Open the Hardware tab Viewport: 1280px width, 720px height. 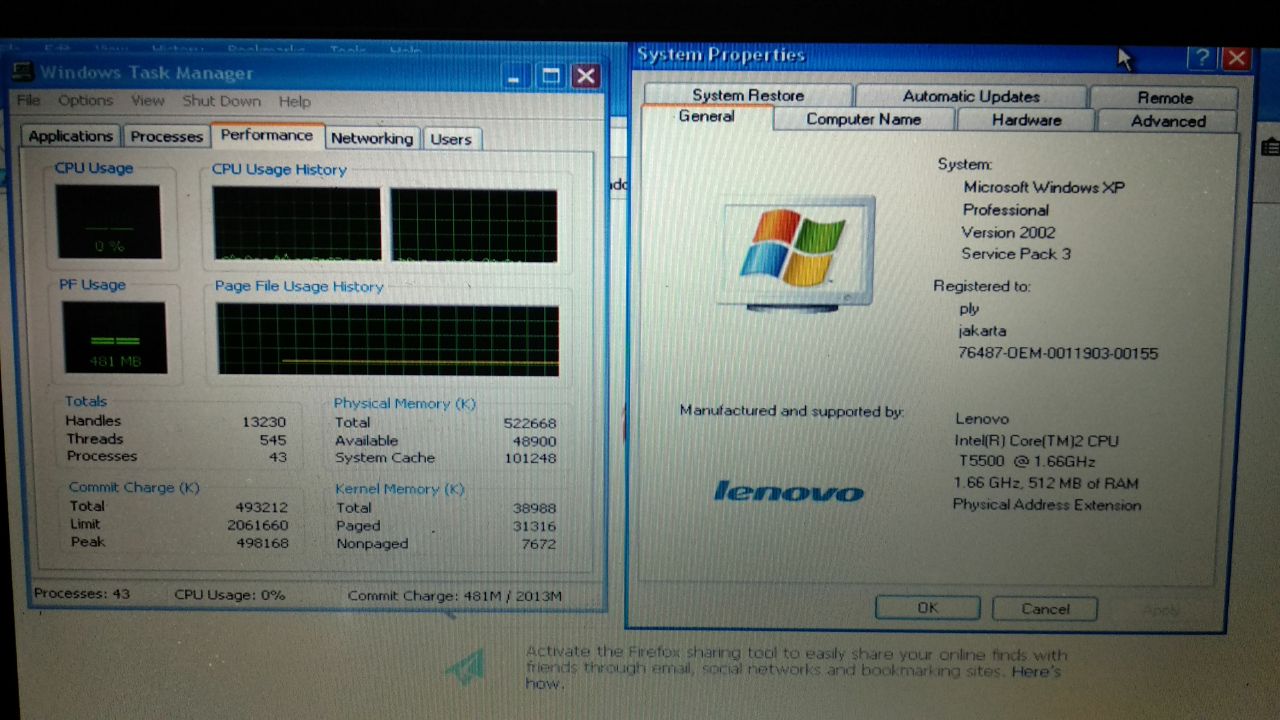1026,120
